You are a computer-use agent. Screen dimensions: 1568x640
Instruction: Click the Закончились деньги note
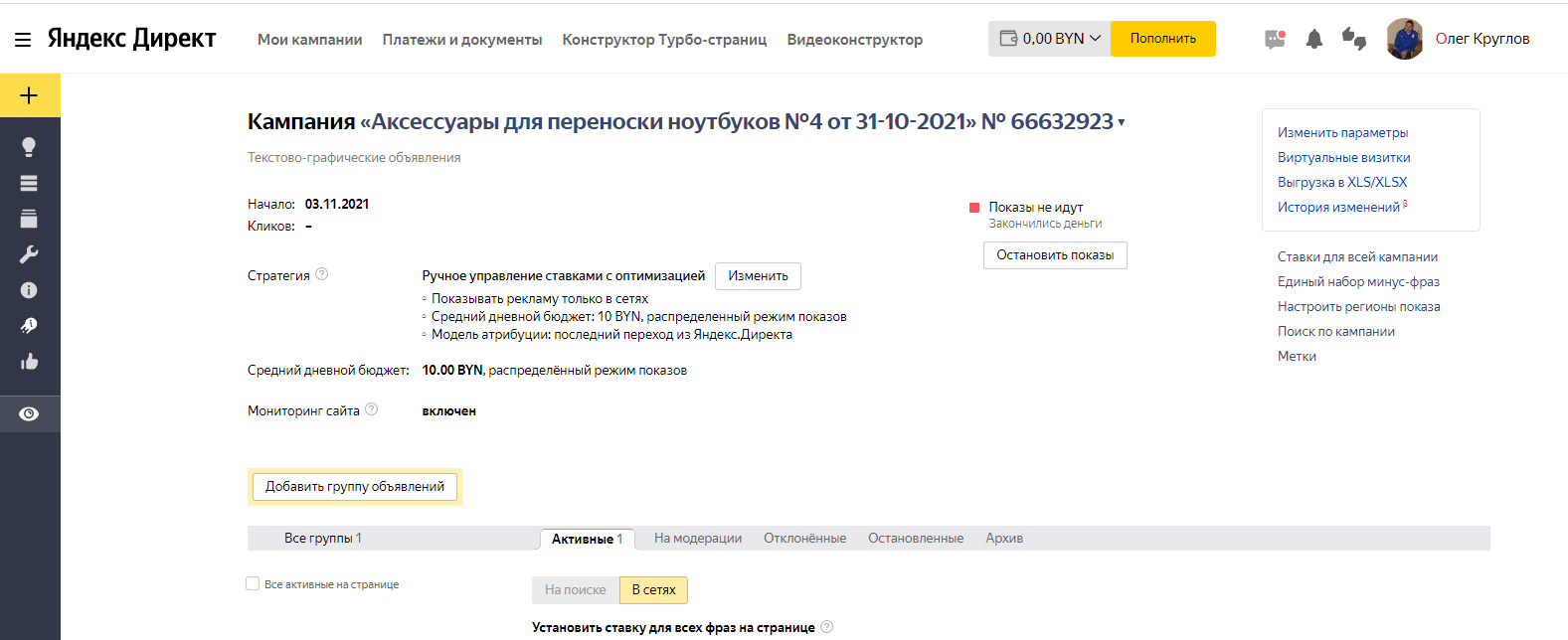coord(1045,224)
